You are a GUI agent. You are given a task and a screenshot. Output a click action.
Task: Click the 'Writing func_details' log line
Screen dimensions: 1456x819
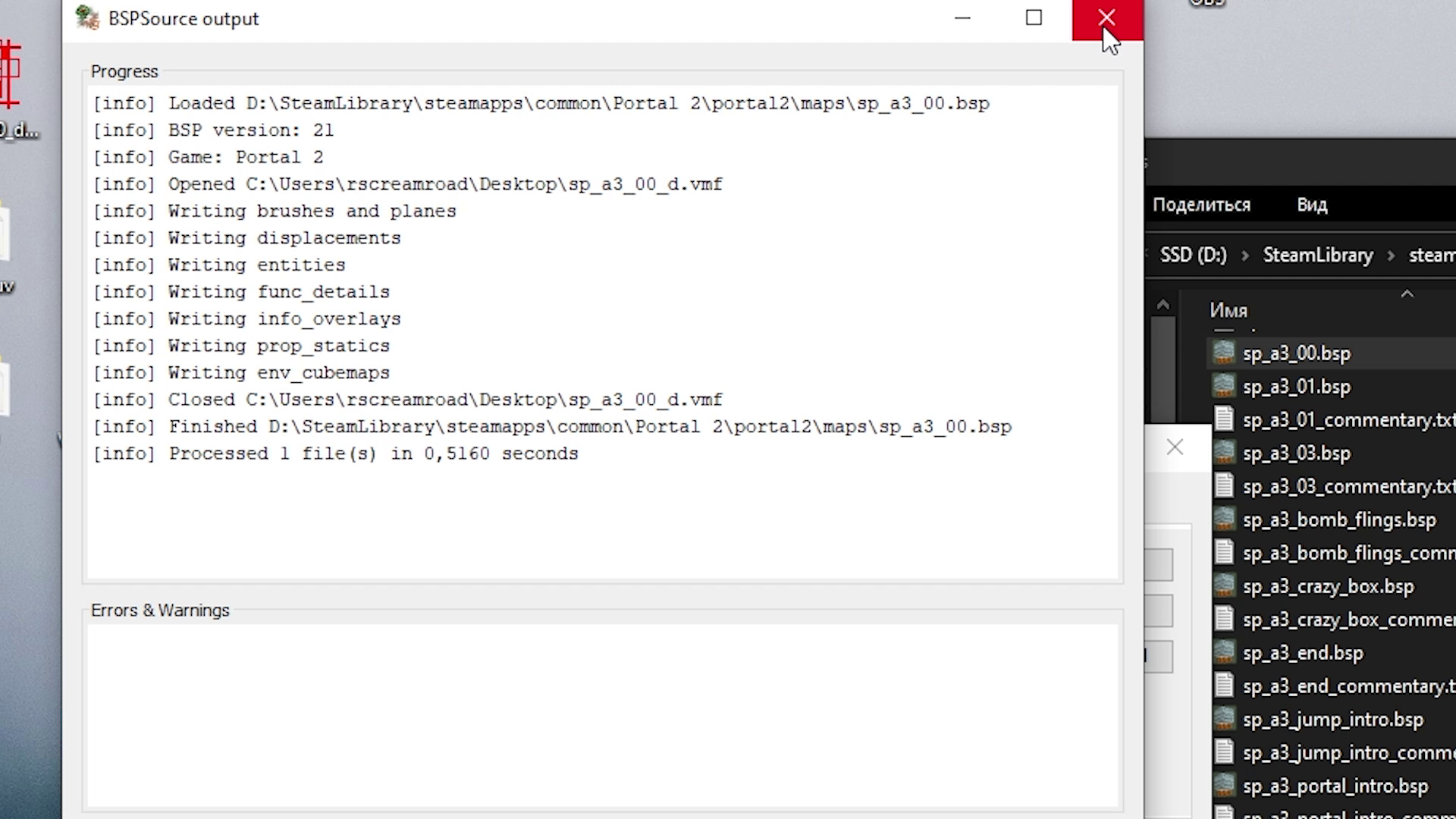(x=241, y=292)
